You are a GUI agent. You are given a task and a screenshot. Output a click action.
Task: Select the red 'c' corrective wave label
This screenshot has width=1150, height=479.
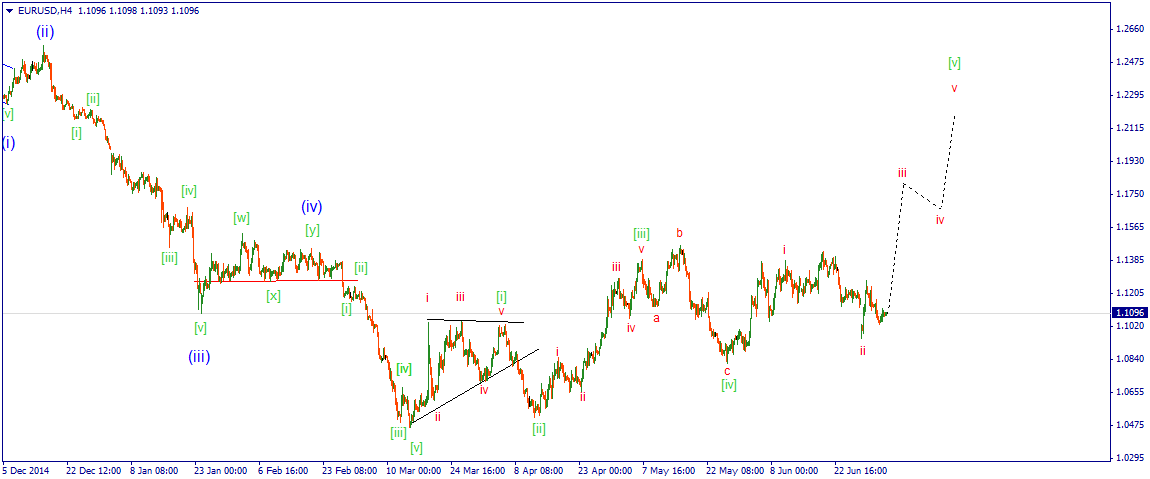727,370
